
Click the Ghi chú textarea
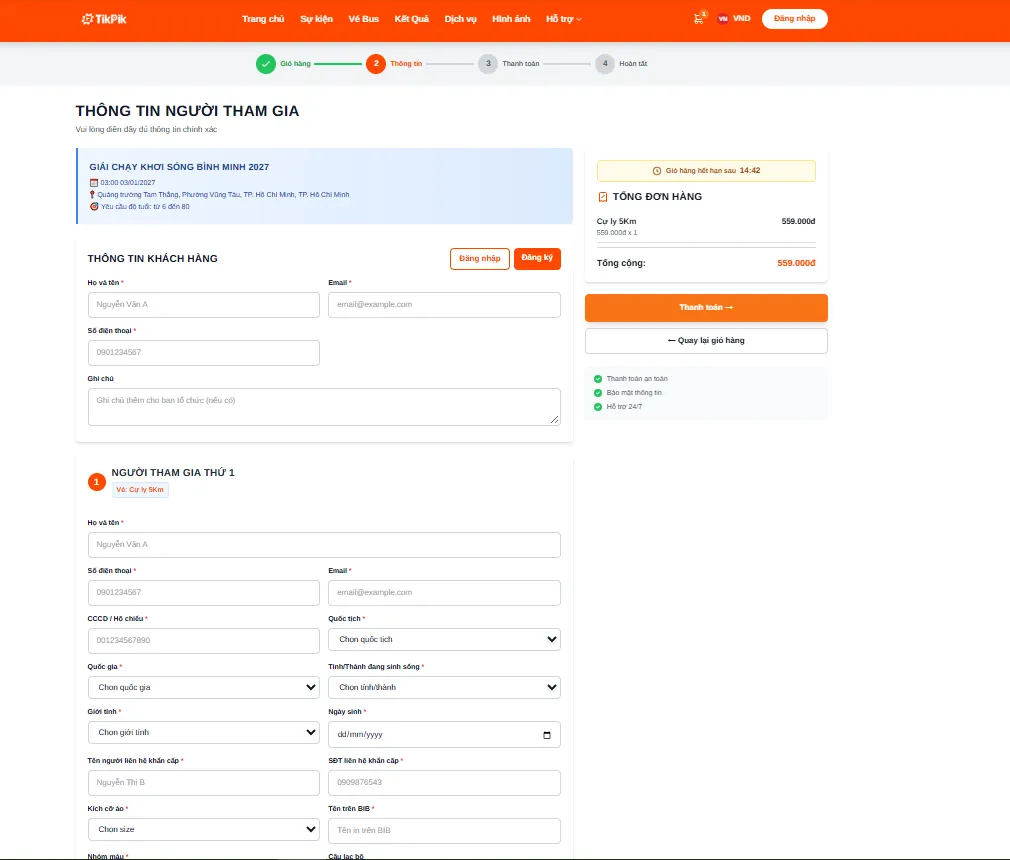click(x=324, y=406)
